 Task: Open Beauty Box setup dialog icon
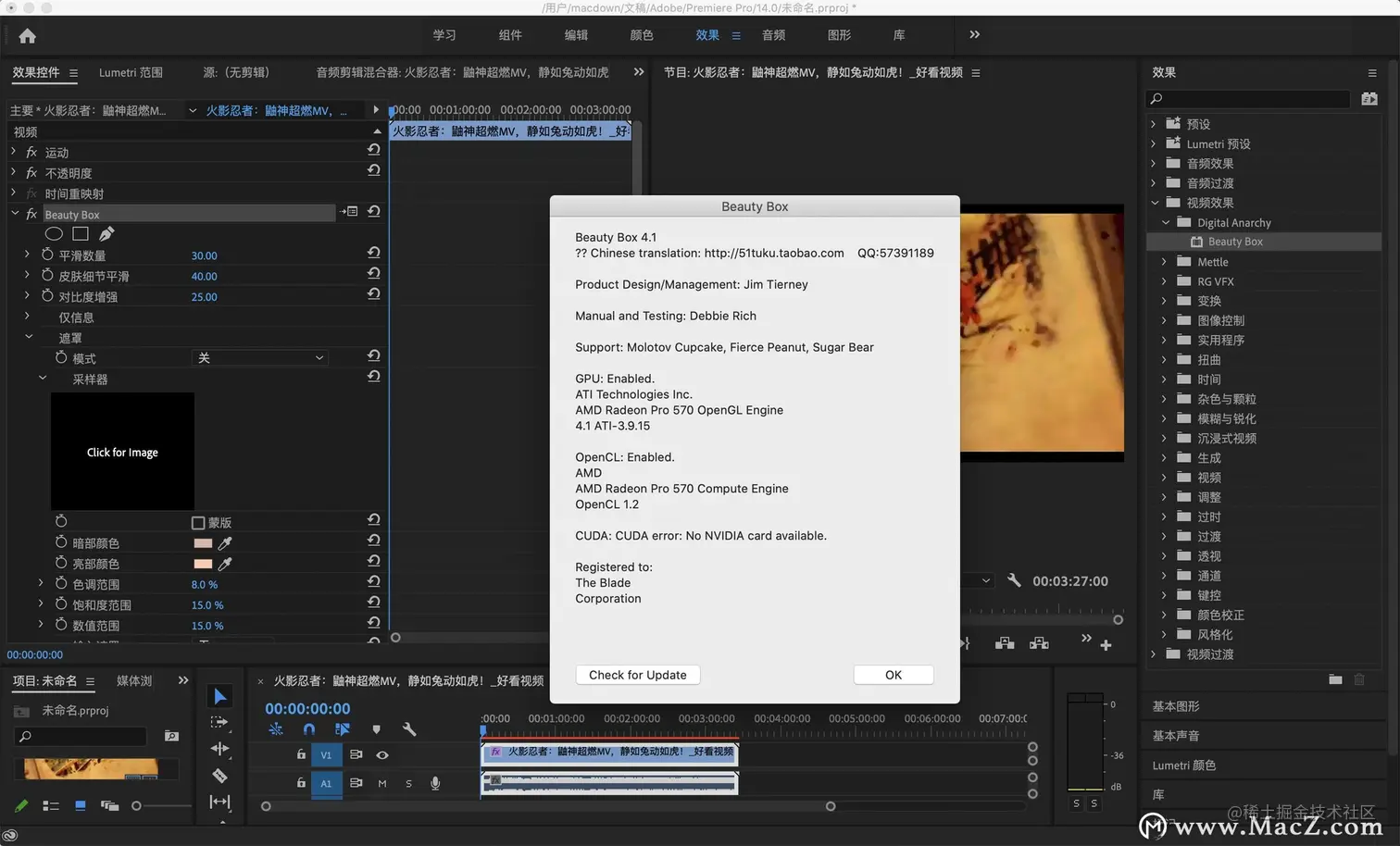point(349,212)
